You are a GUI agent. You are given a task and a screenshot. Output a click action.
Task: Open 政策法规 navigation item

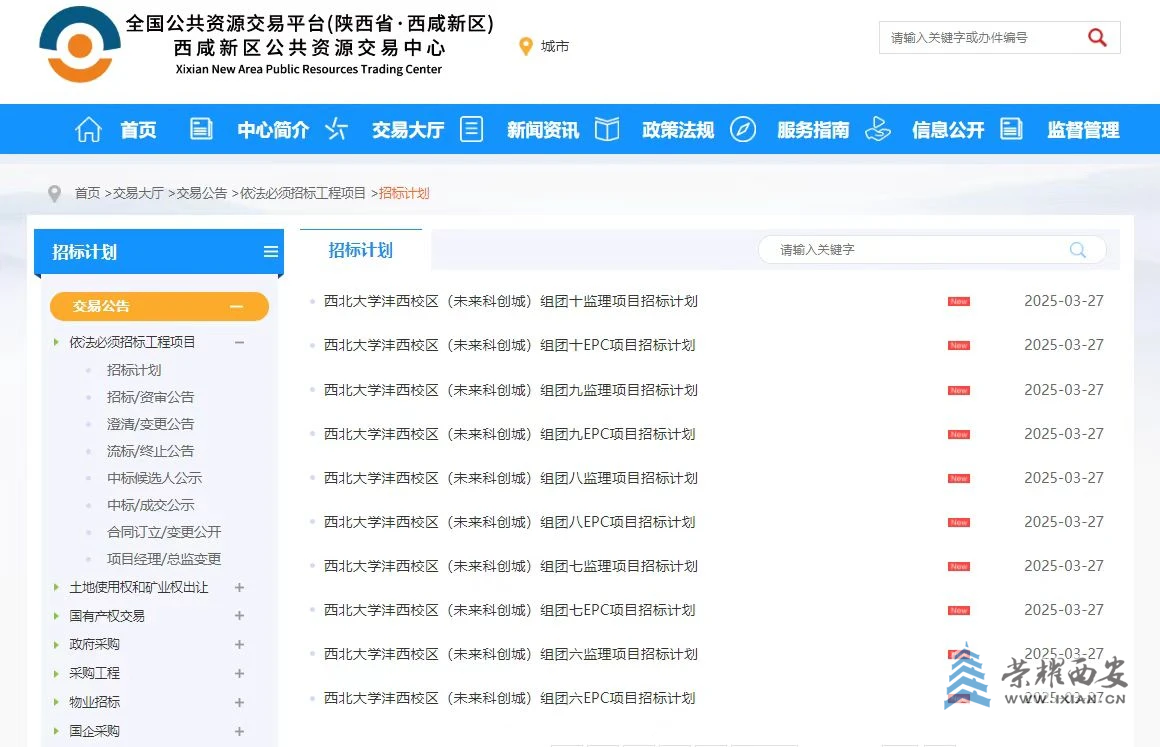click(x=678, y=130)
